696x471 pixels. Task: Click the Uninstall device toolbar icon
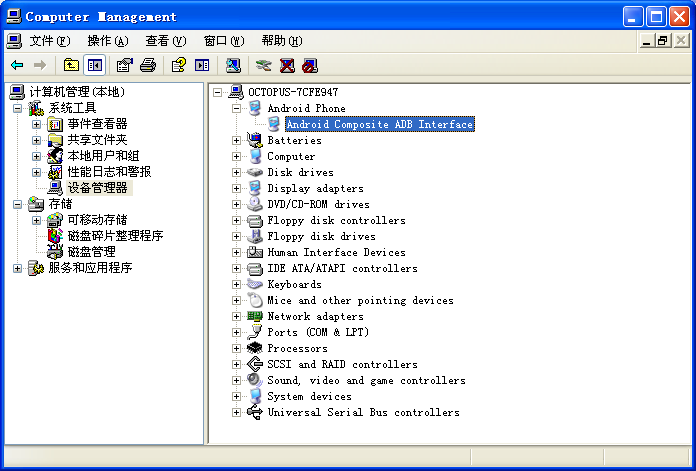coord(287,66)
